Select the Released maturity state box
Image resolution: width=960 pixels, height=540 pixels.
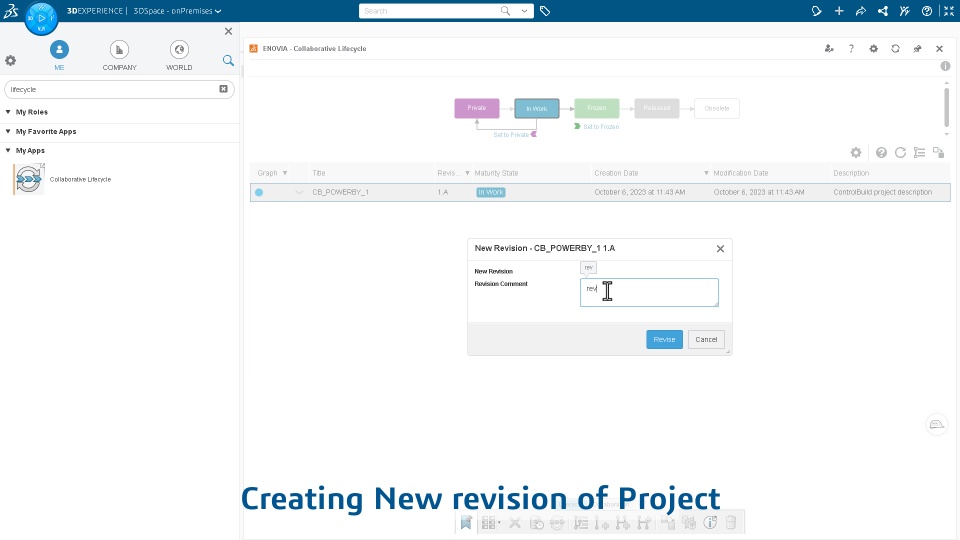[656, 108]
